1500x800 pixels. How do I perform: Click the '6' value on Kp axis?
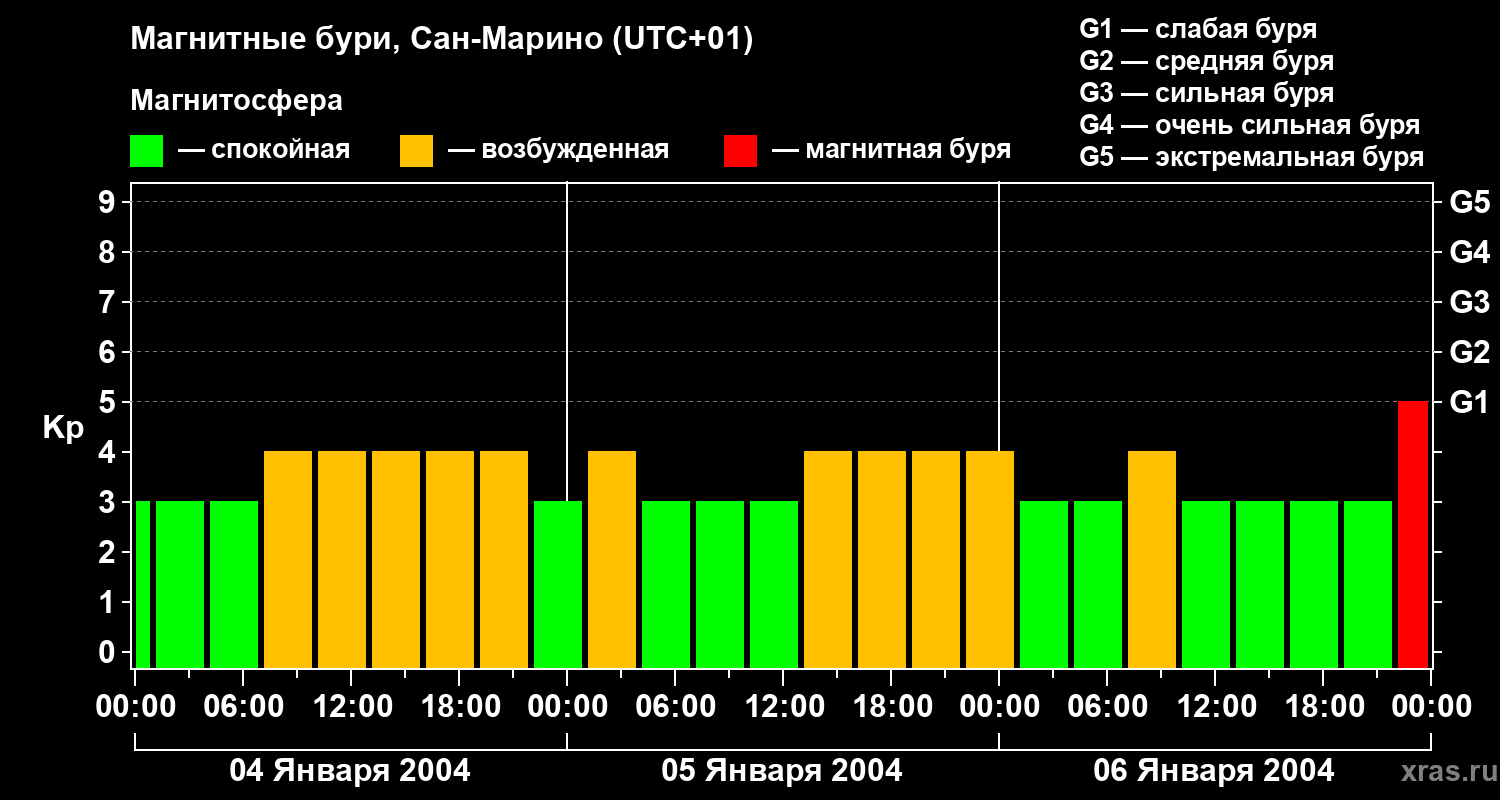tap(109, 352)
